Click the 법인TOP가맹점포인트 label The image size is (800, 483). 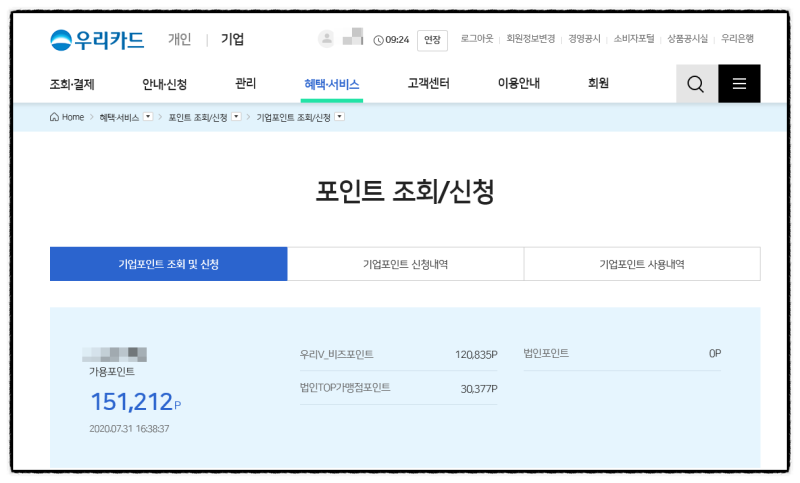click(345, 388)
